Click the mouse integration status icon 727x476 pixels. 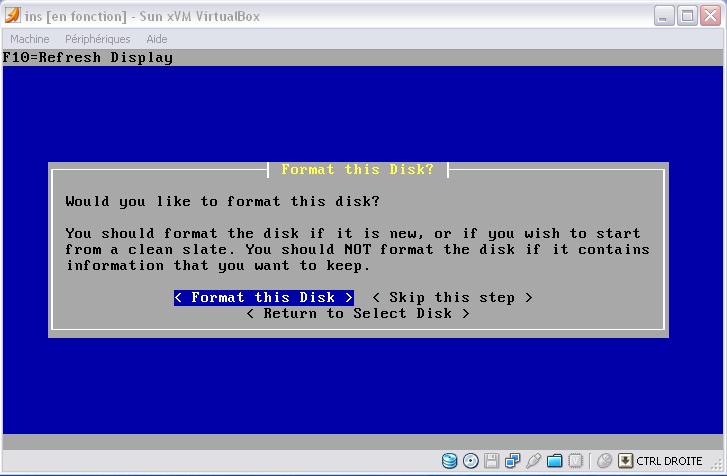(x=604, y=461)
